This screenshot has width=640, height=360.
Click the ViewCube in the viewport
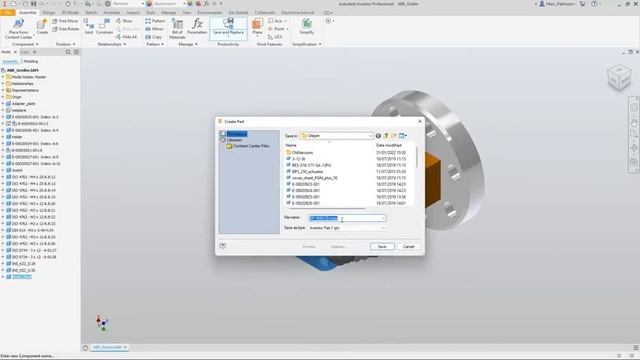point(619,77)
